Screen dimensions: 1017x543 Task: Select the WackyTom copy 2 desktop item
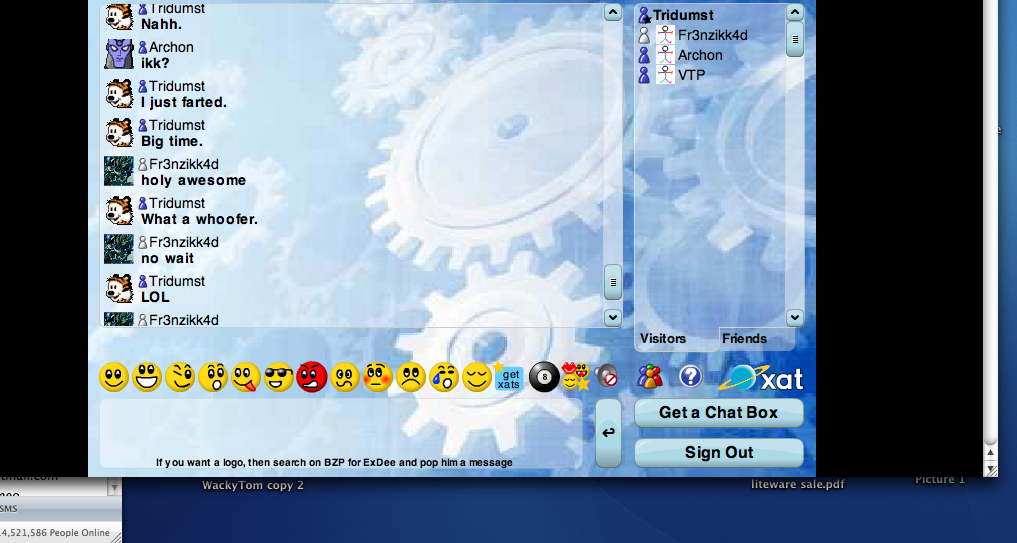click(x=253, y=485)
